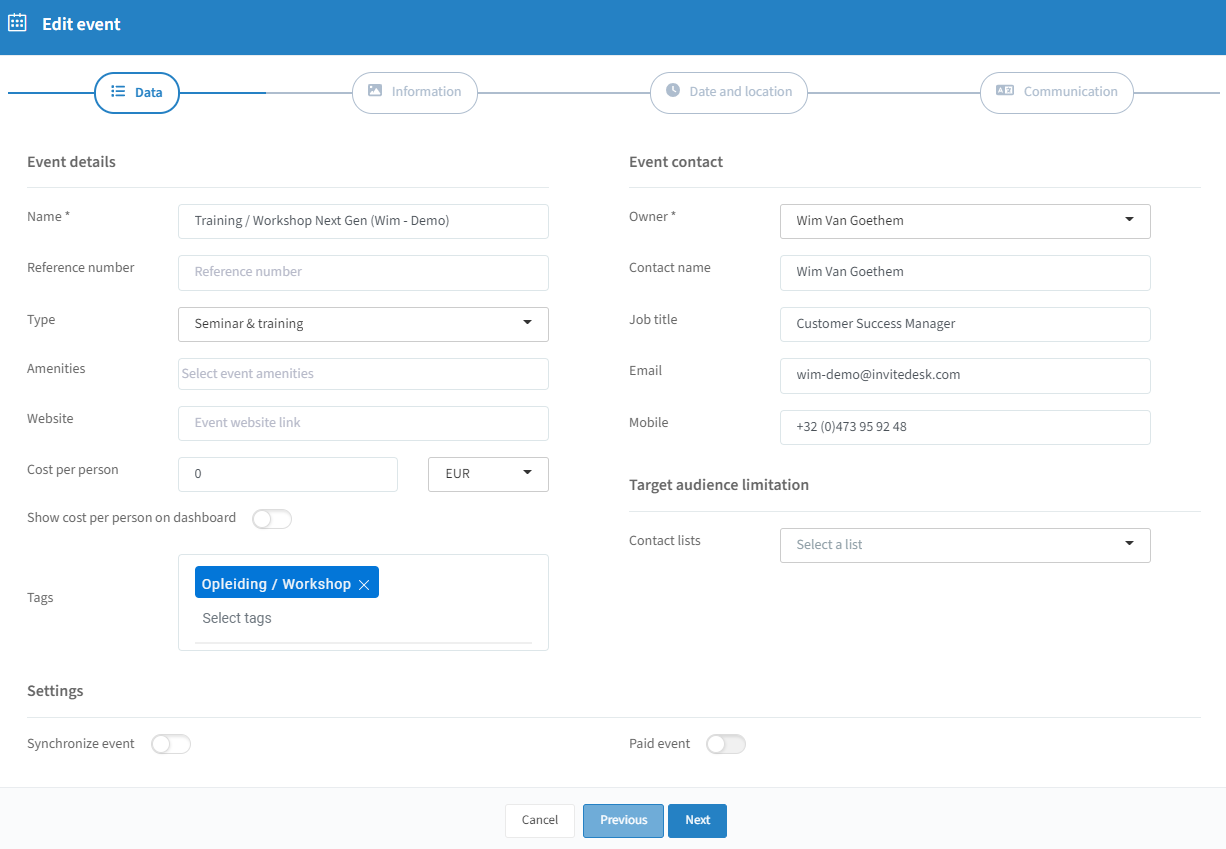Click the Mobile phone number field
Image resolution: width=1226 pixels, height=849 pixels.
coord(965,427)
